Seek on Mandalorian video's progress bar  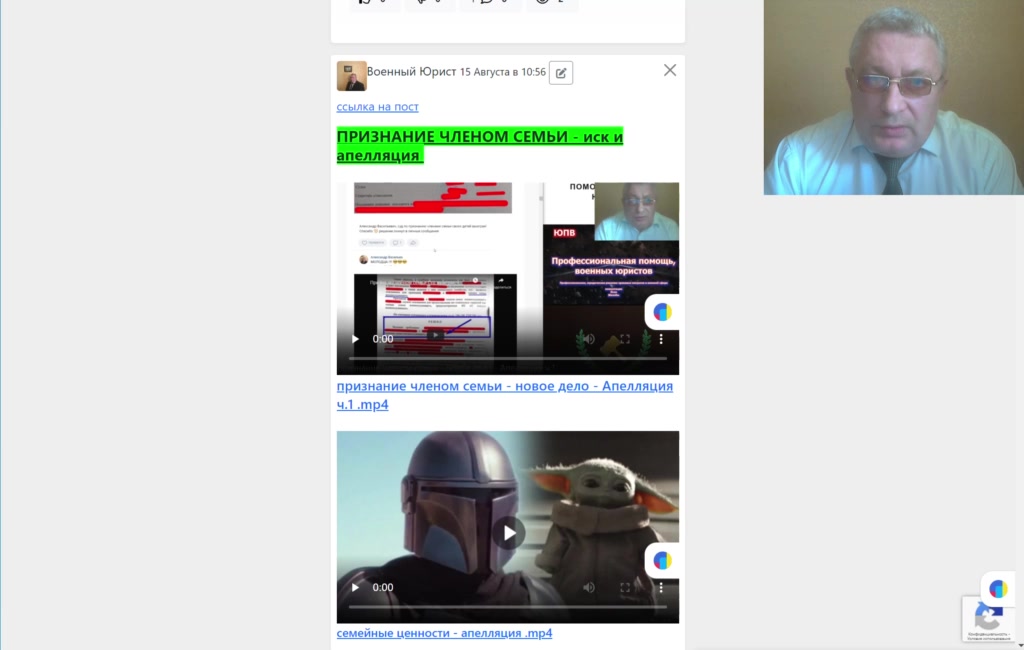pos(507,607)
